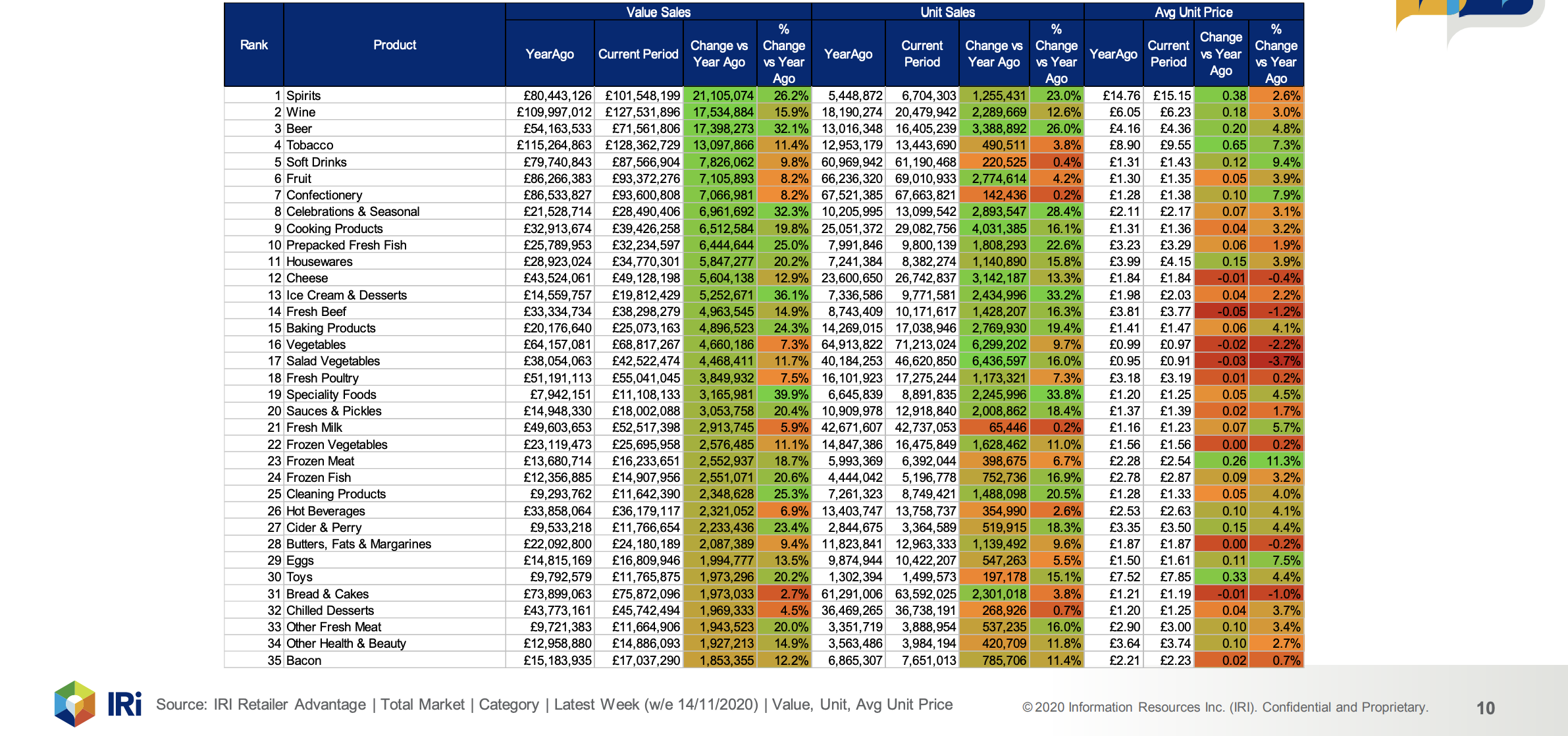Select Other Fresh Meat product cell

coord(394,627)
